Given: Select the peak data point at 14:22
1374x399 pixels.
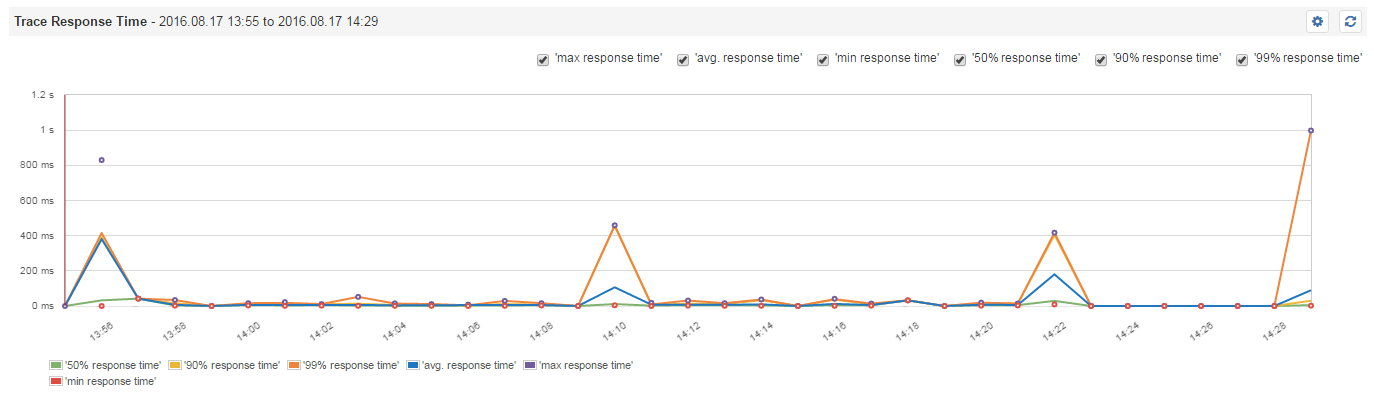Looking at the screenshot, I should click(1054, 233).
